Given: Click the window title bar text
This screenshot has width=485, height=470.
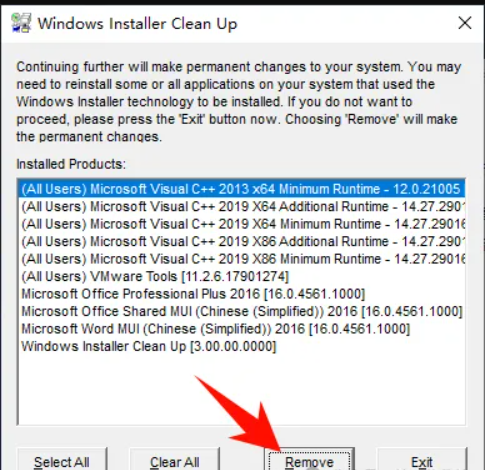Looking at the screenshot, I should pos(137,24).
